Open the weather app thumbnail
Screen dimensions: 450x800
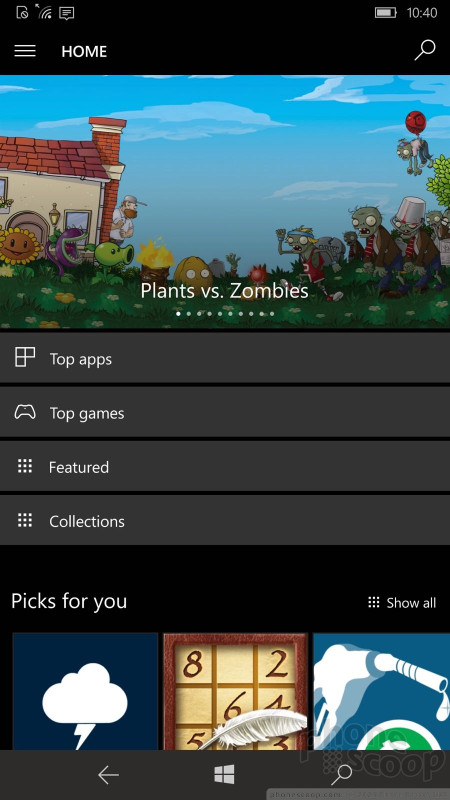point(85,691)
